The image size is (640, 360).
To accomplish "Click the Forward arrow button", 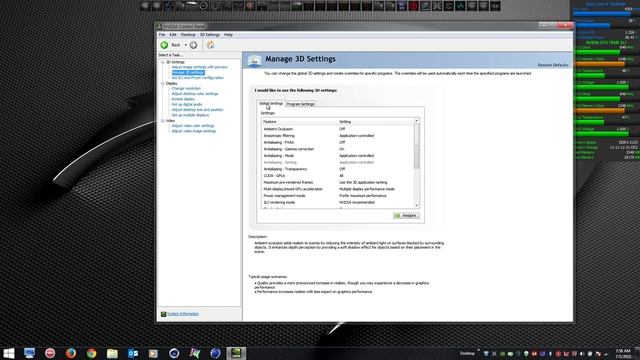I will pyautogui.click(x=193, y=45).
